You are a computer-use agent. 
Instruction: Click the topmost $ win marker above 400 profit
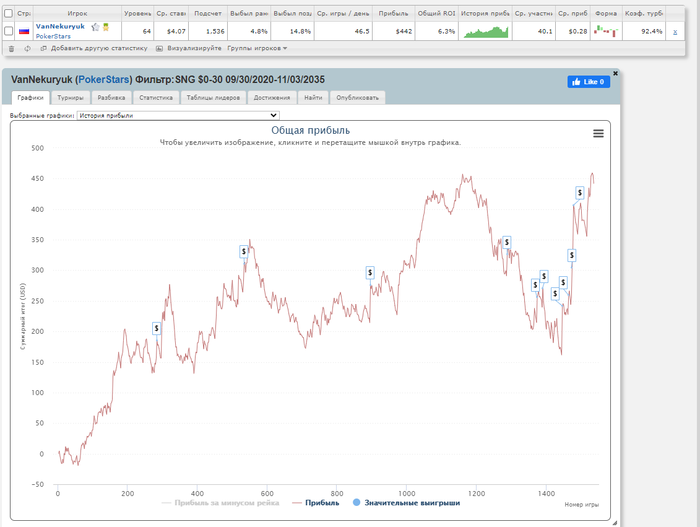(579, 192)
